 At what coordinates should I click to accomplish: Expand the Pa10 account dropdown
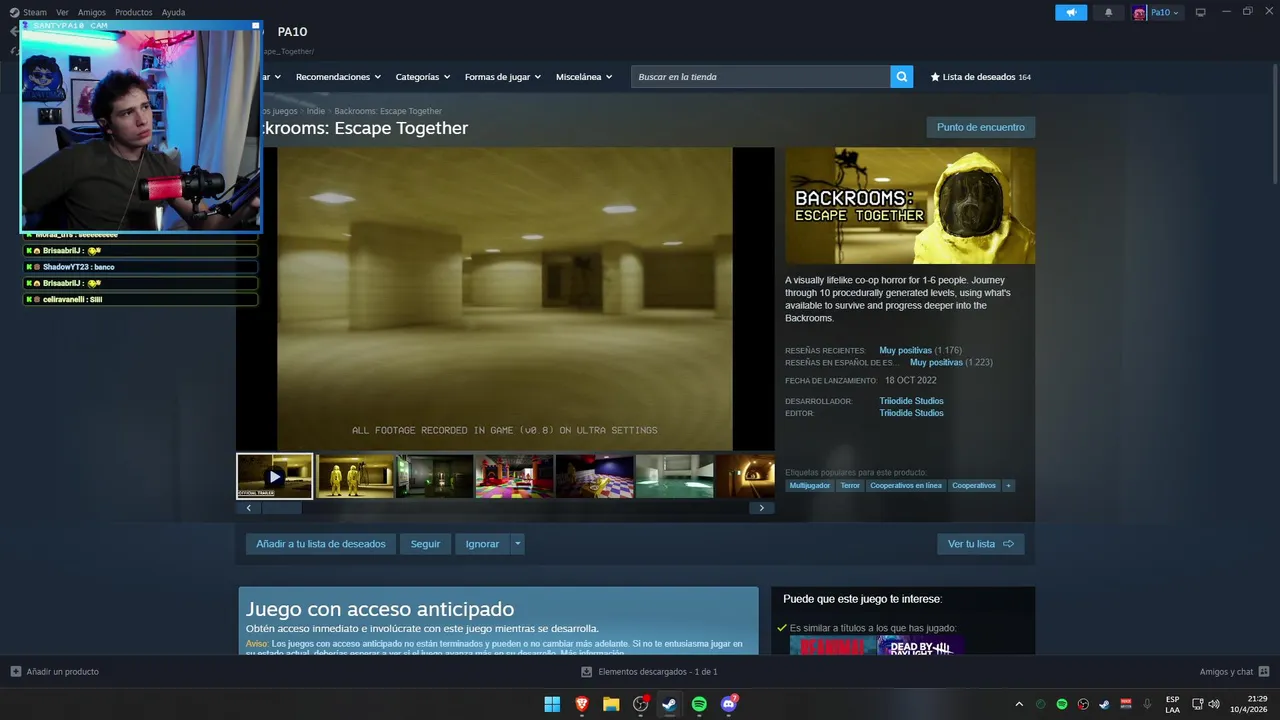(1164, 12)
